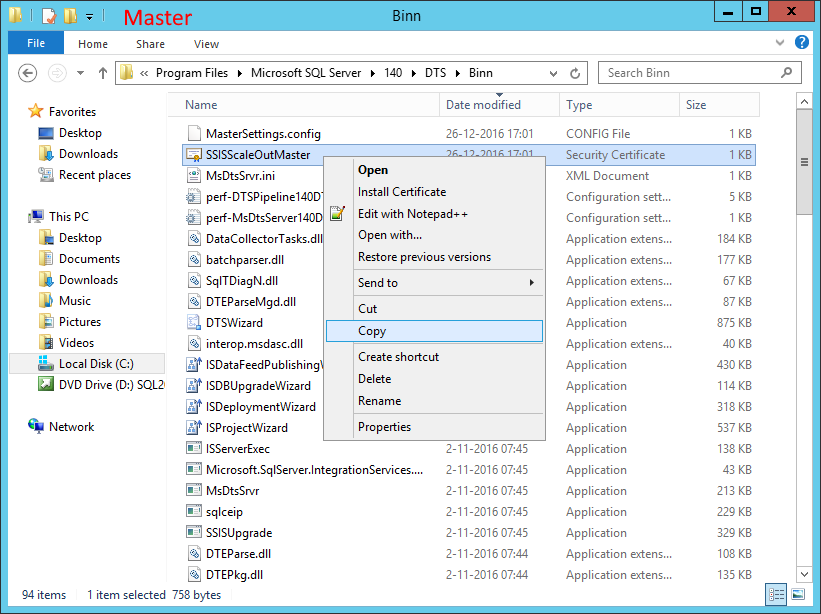Viewport: 821px width, 614px height.
Task: Navigate back using the back arrow icon
Action: click(x=28, y=72)
